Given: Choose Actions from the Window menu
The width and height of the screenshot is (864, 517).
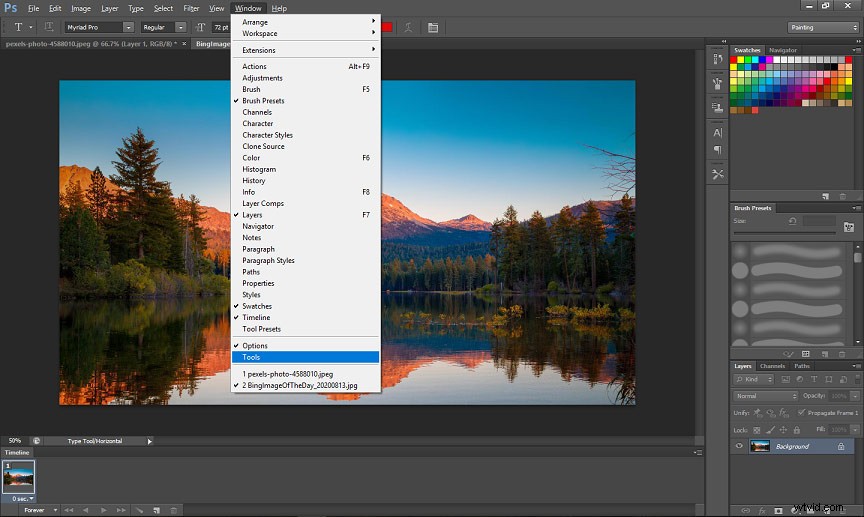Looking at the screenshot, I should tap(305, 66).
